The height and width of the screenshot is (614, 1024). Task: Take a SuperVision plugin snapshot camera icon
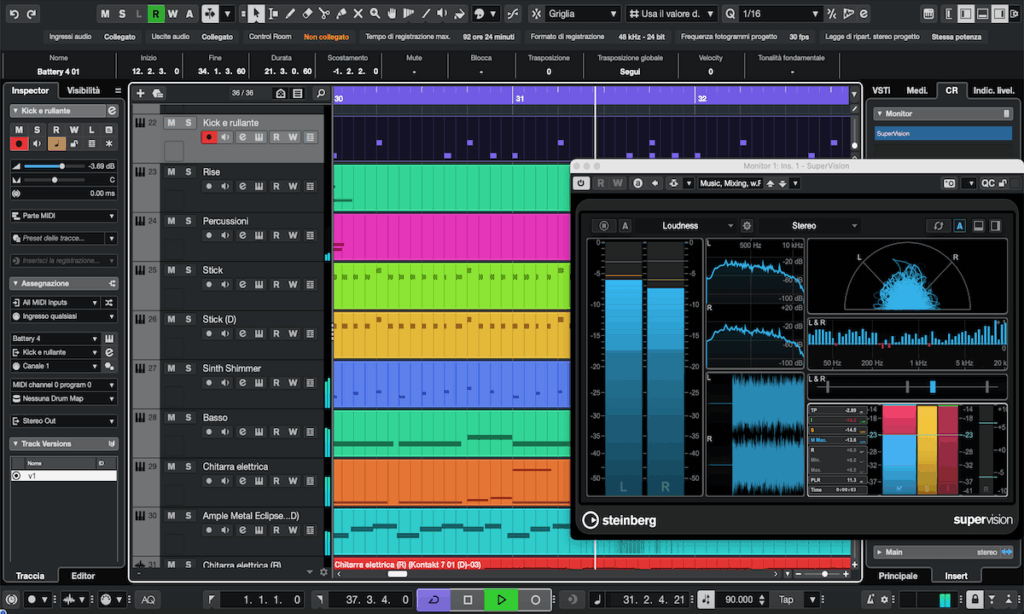coord(949,184)
